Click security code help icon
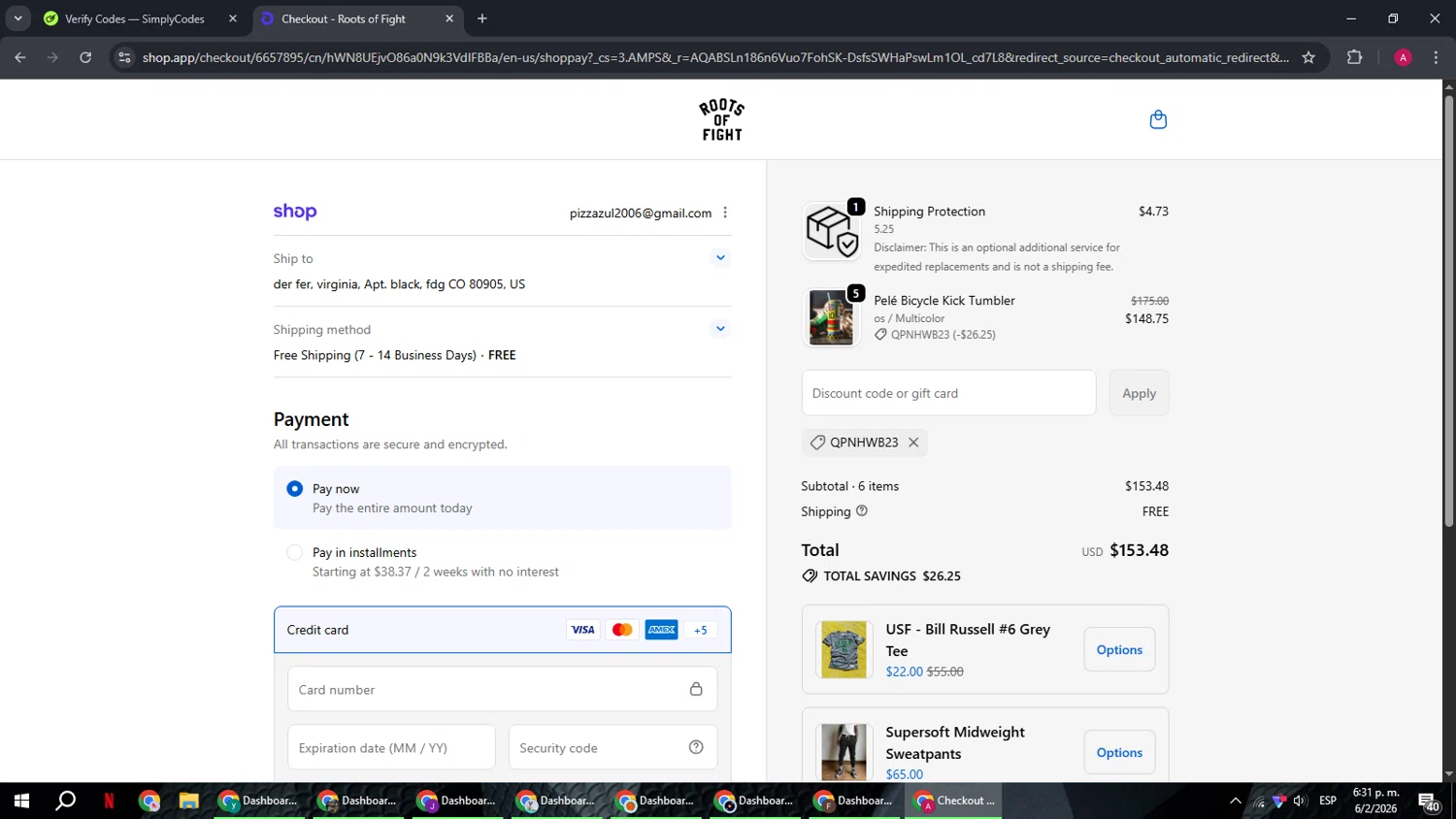The width and height of the screenshot is (1456, 819). (x=696, y=747)
